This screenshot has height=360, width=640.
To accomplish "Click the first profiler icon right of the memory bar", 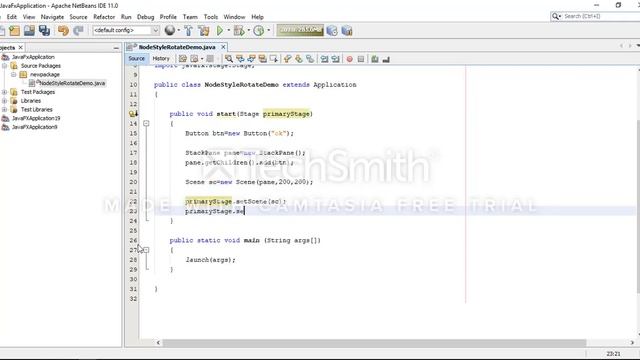I will point(332,31).
